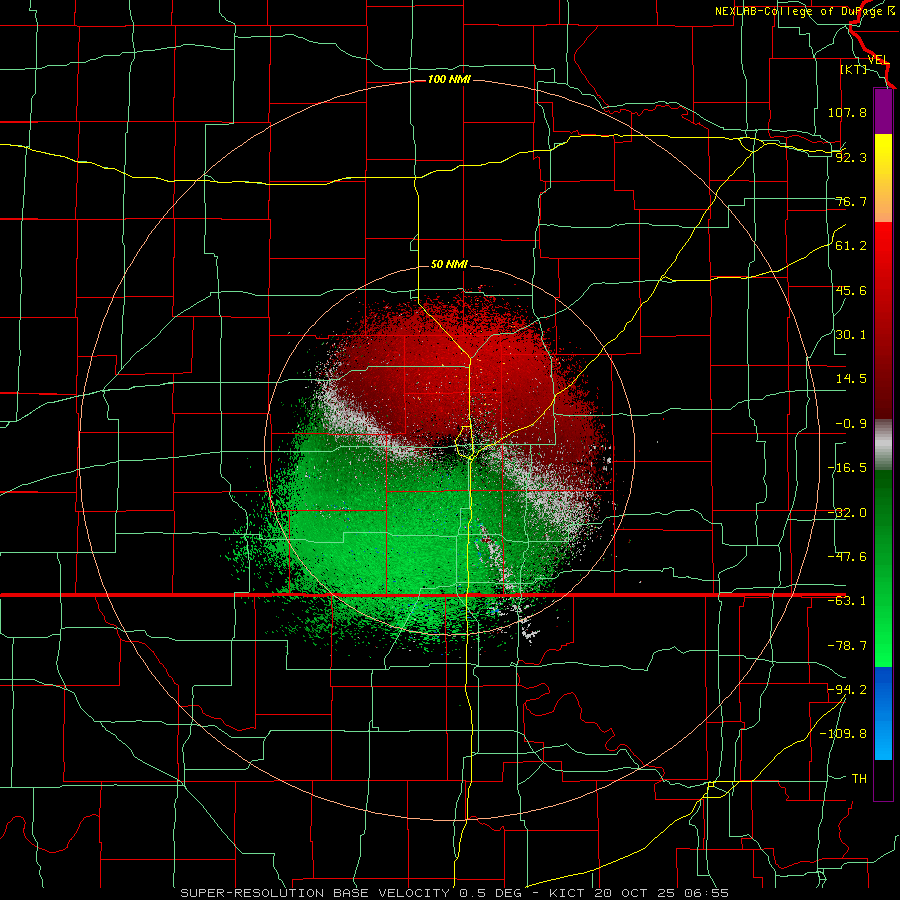This screenshot has height=900, width=900.
Task: Click the 45.6 velocity scale value
Action: point(851,290)
